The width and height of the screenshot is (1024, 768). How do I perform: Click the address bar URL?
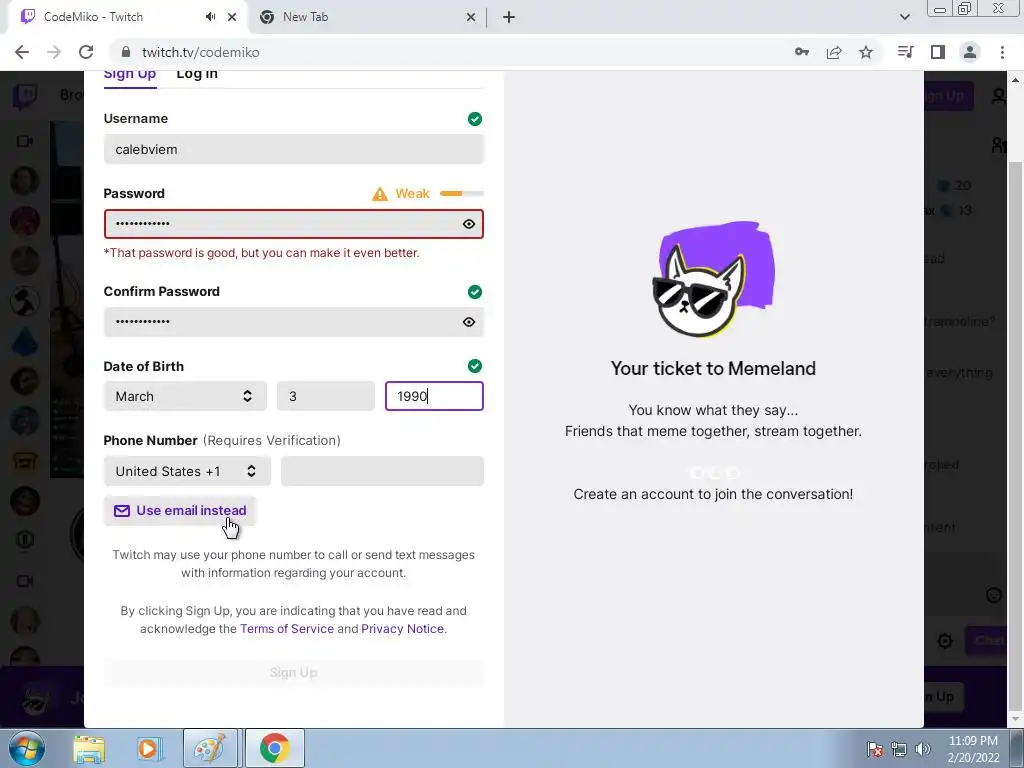click(200, 52)
